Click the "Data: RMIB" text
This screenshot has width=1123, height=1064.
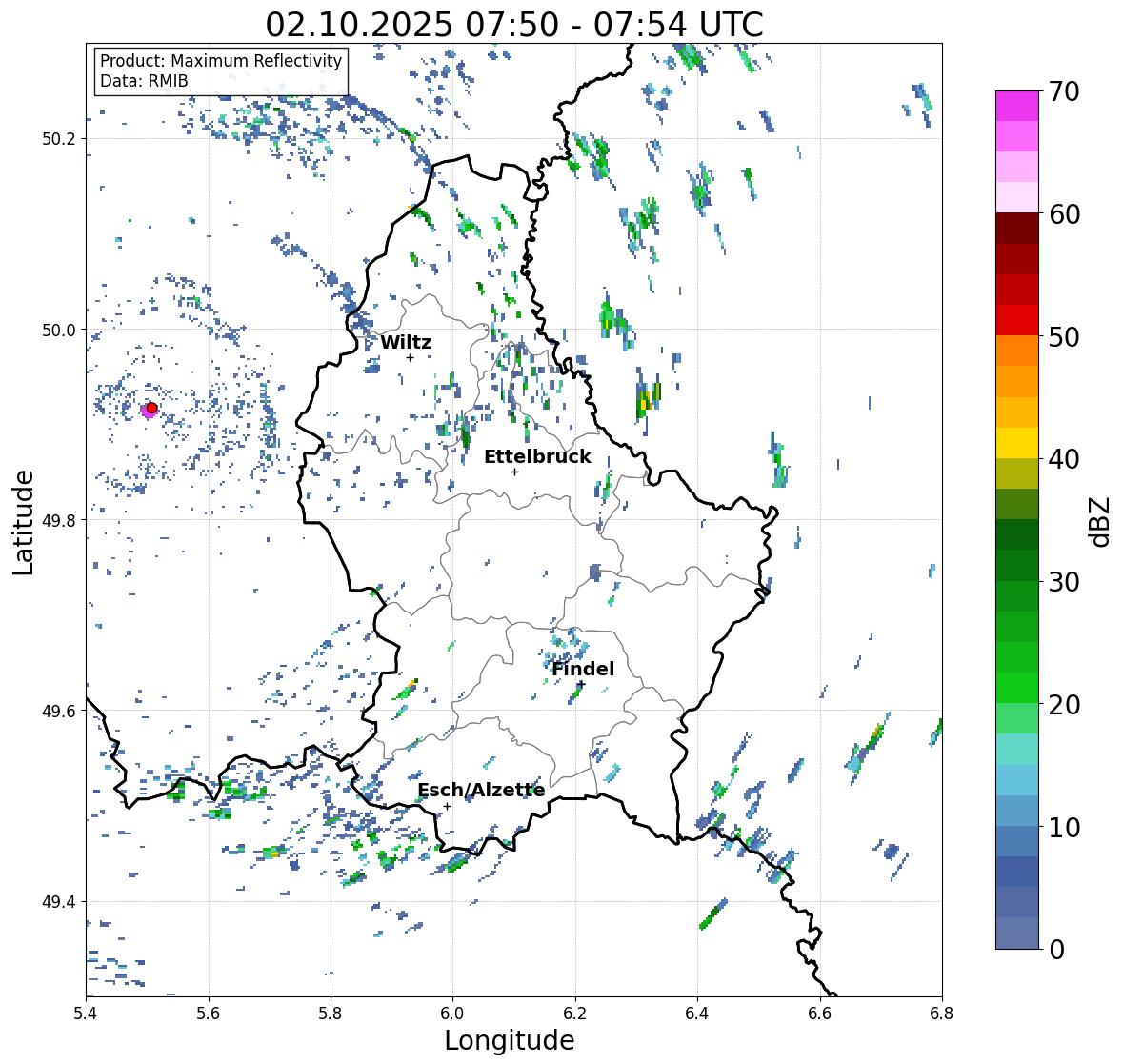(x=144, y=81)
